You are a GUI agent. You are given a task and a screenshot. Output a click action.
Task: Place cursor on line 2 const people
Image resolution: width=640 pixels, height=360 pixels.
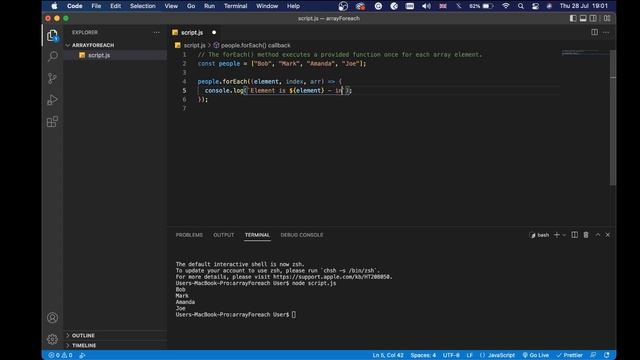coord(218,64)
